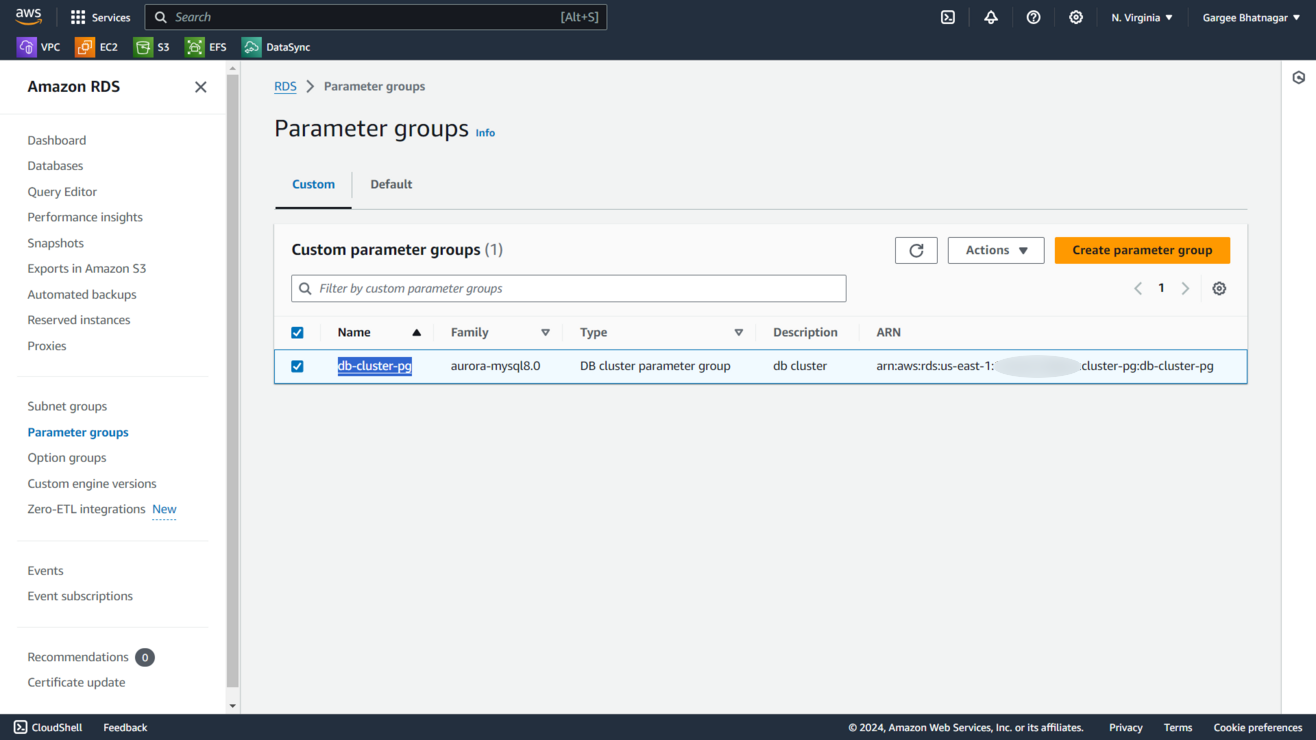Screen dimensions: 1316x740
Task: Open Exports in Amazon S3
Action: (x=87, y=268)
